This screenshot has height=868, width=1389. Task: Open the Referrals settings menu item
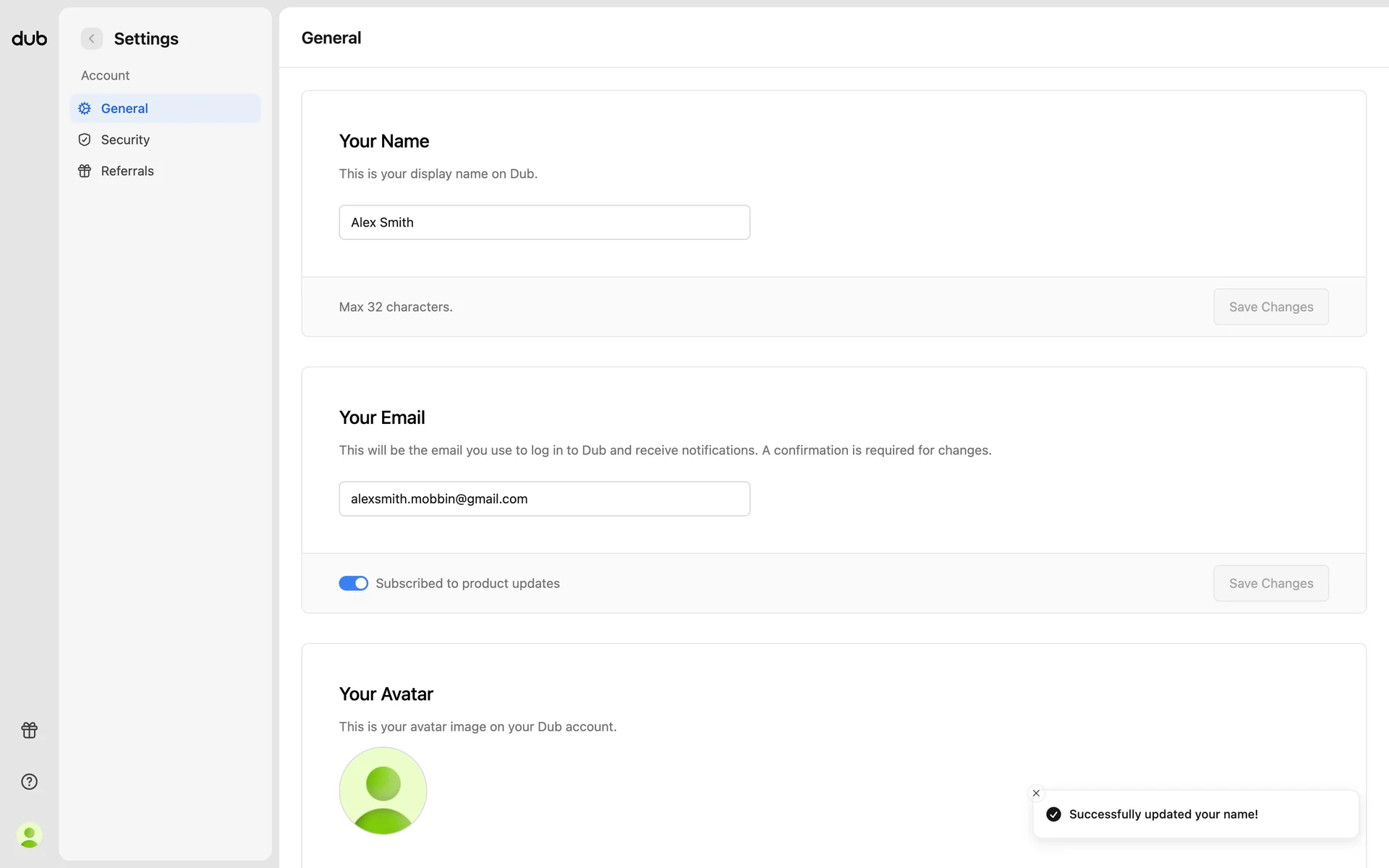click(165, 171)
